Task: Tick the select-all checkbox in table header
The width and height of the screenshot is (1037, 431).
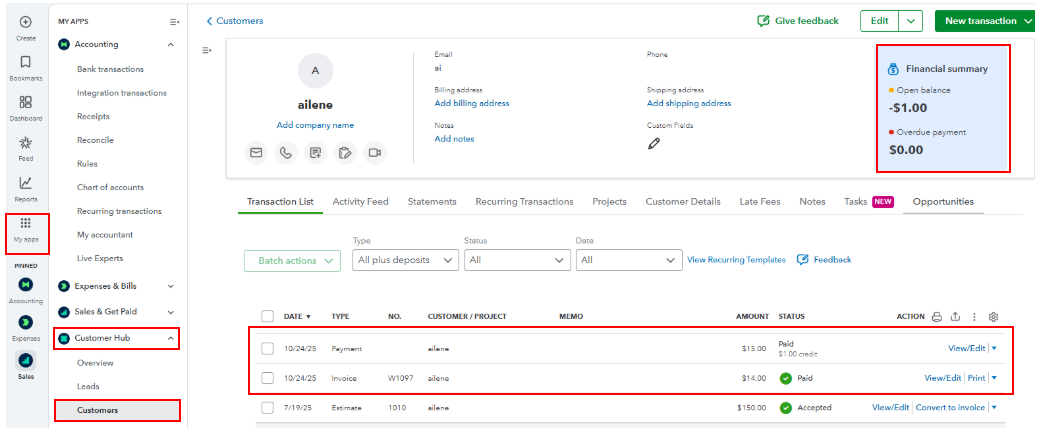Action: tap(267, 317)
